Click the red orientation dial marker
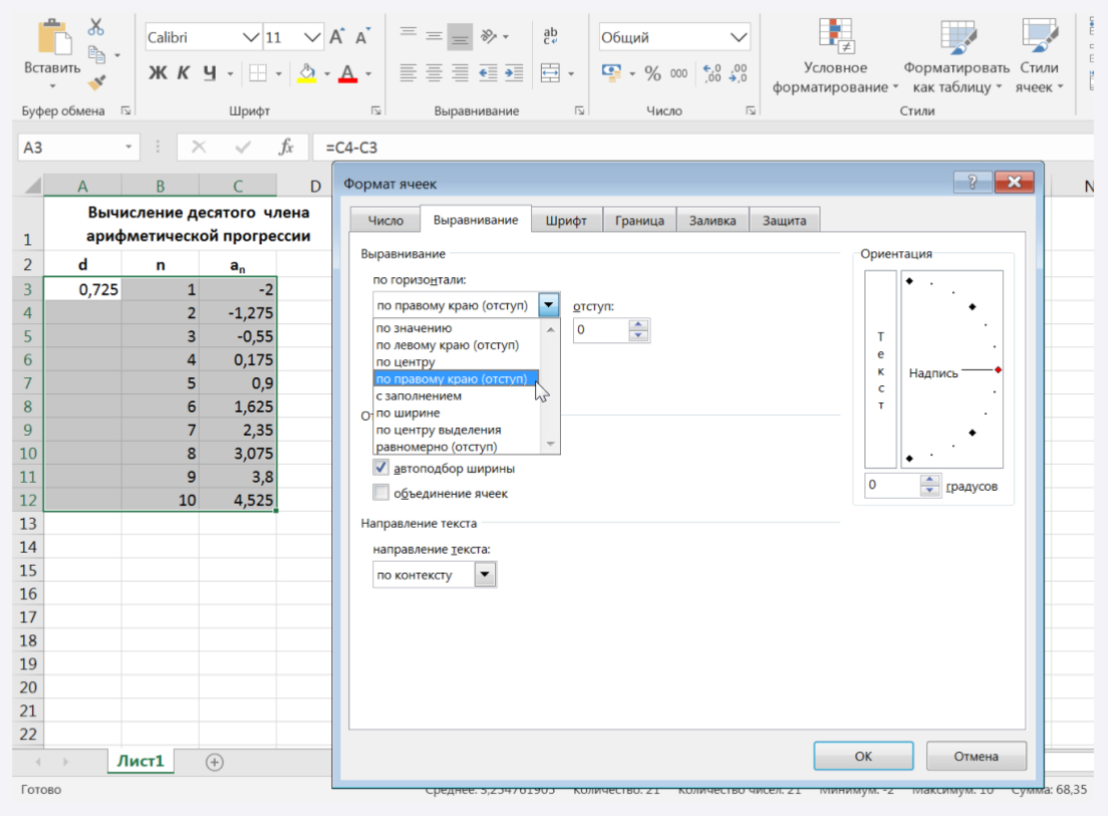 click(x=998, y=370)
